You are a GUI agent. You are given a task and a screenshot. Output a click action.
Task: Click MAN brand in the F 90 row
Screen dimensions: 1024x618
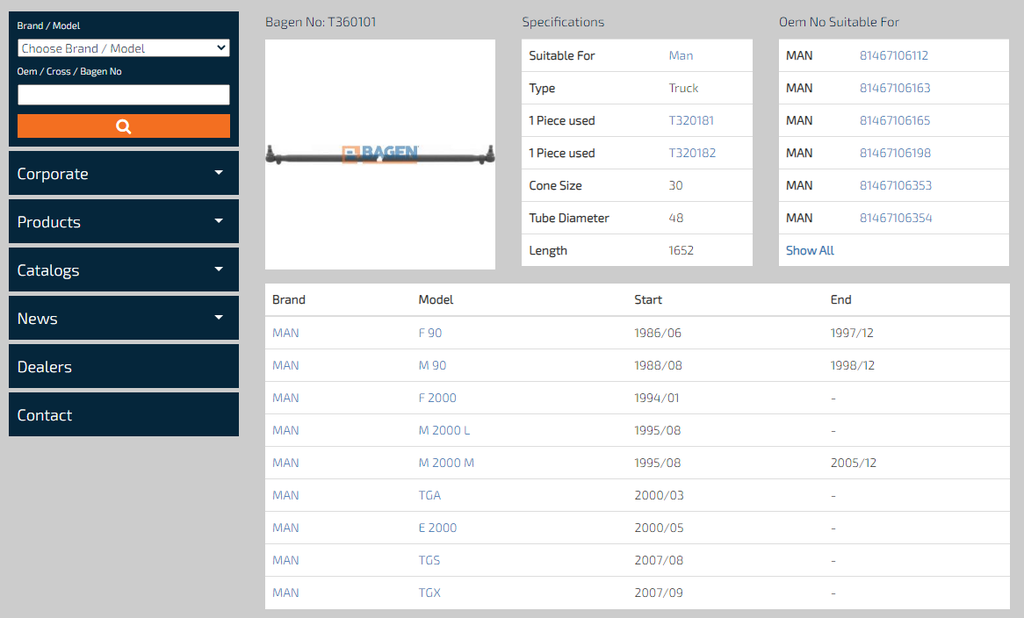pyautogui.click(x=285, y=333)
